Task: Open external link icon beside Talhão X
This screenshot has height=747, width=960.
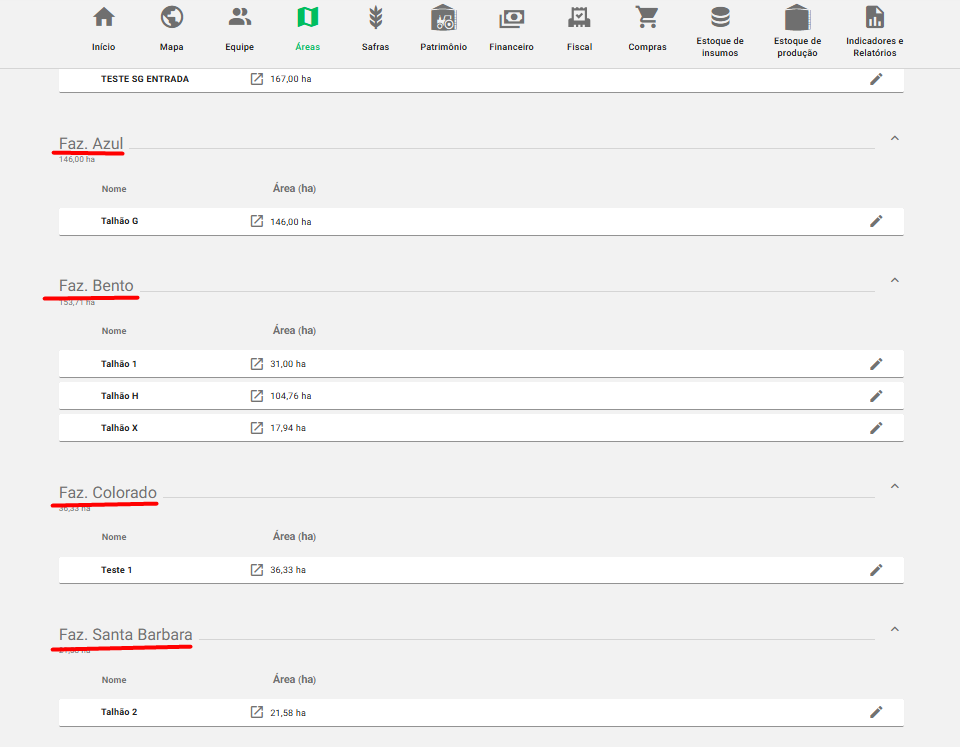Action: tap(257, 428)
